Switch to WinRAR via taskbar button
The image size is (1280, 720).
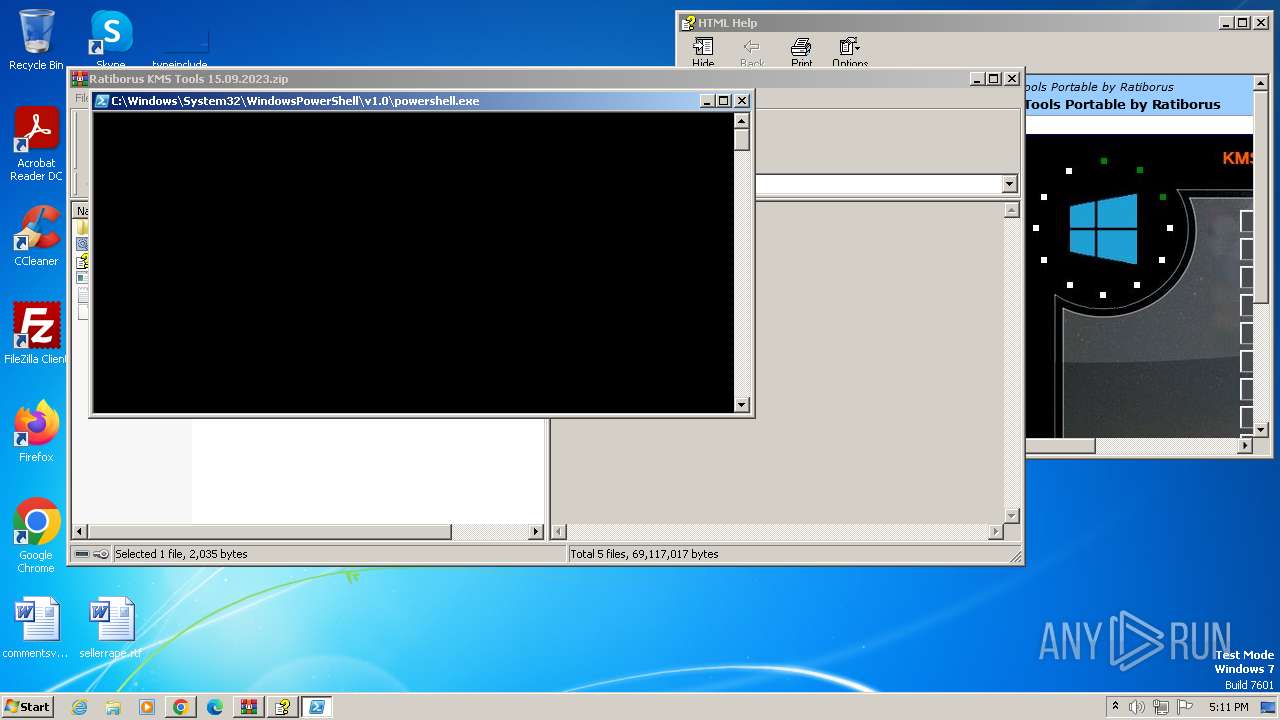tap(249, 707)
